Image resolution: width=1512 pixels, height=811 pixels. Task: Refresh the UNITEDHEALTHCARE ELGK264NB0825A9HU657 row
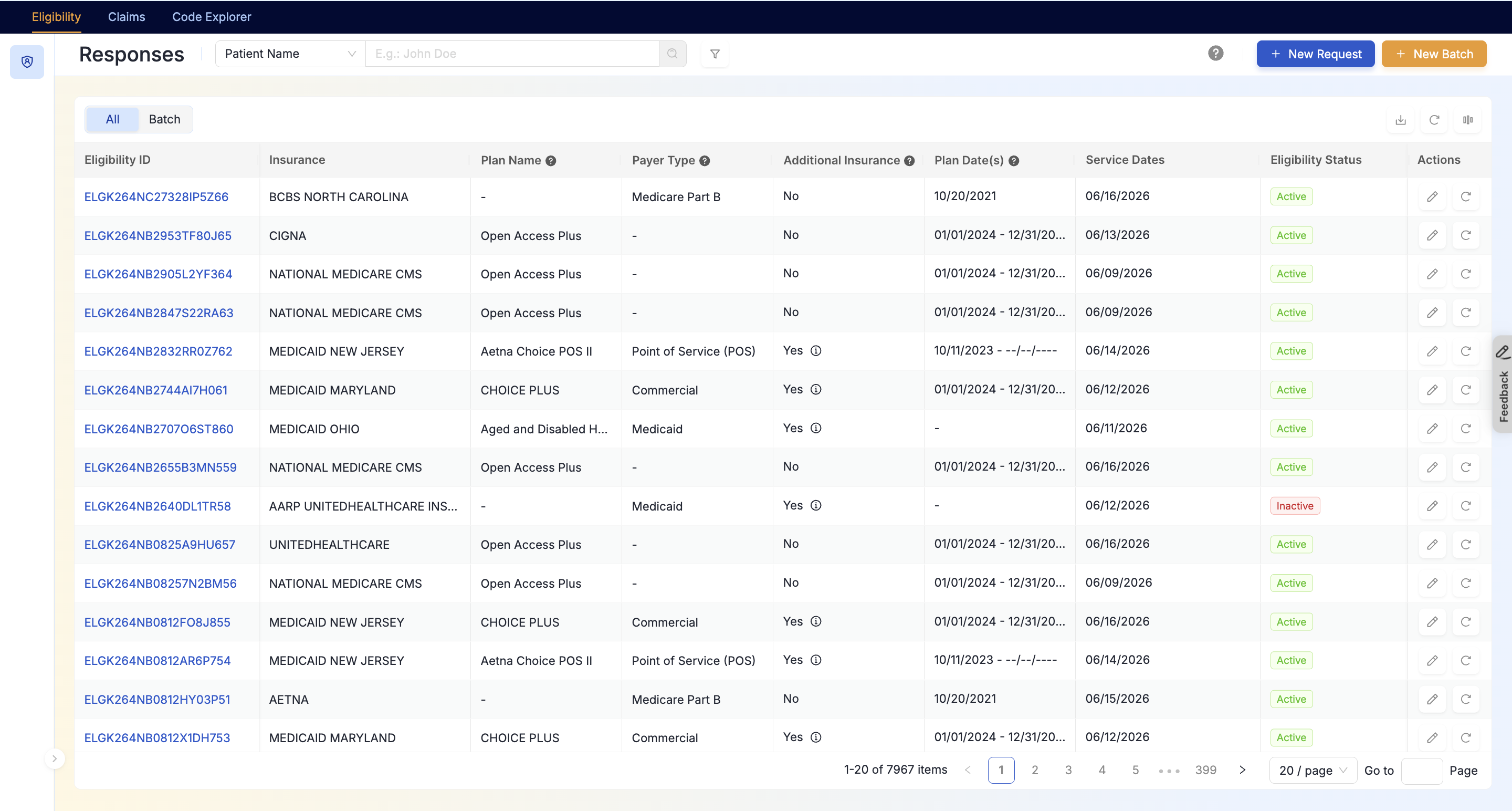(x=1466, y=544)
